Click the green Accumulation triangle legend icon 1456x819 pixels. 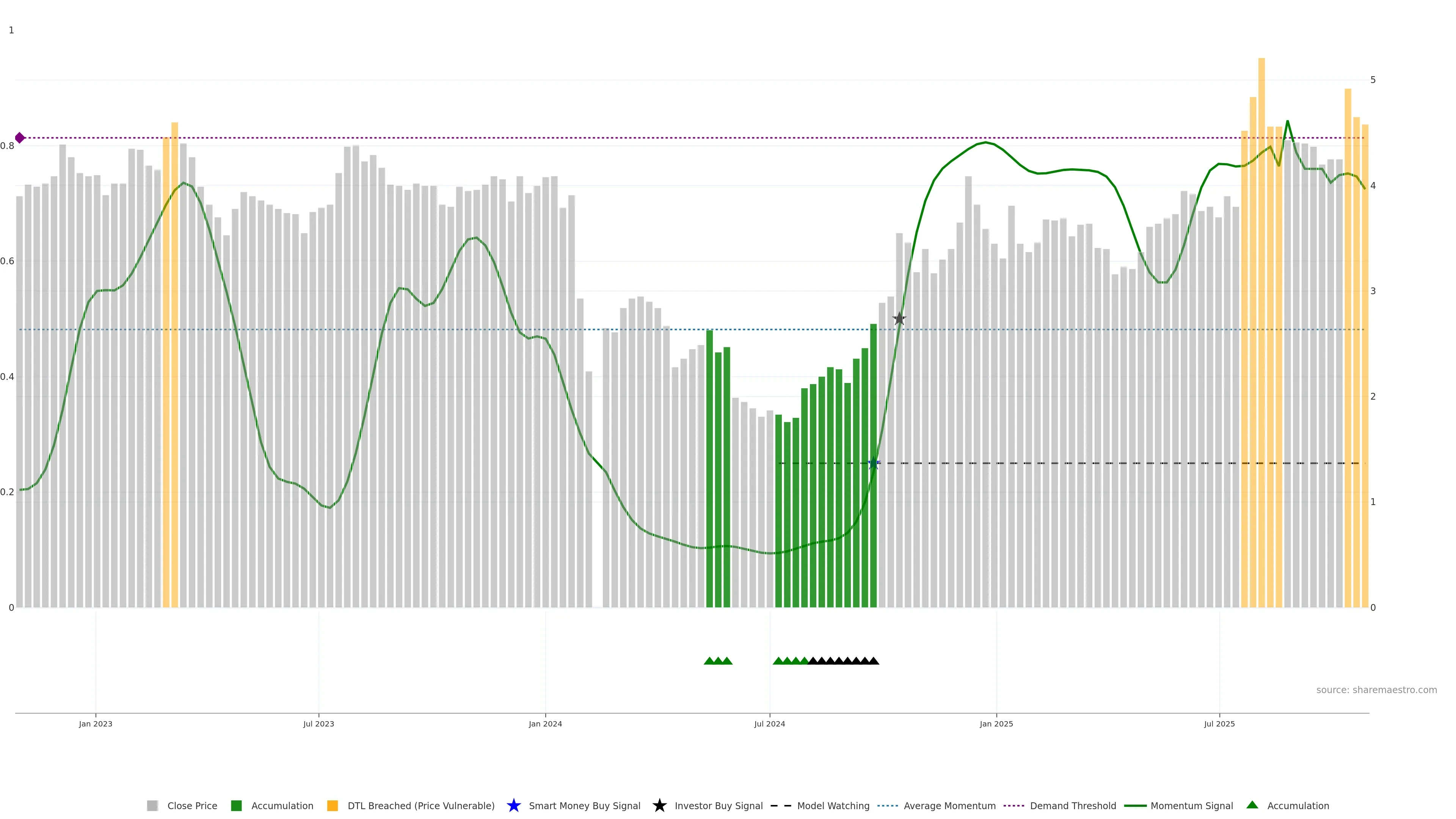pos(1252,805)
